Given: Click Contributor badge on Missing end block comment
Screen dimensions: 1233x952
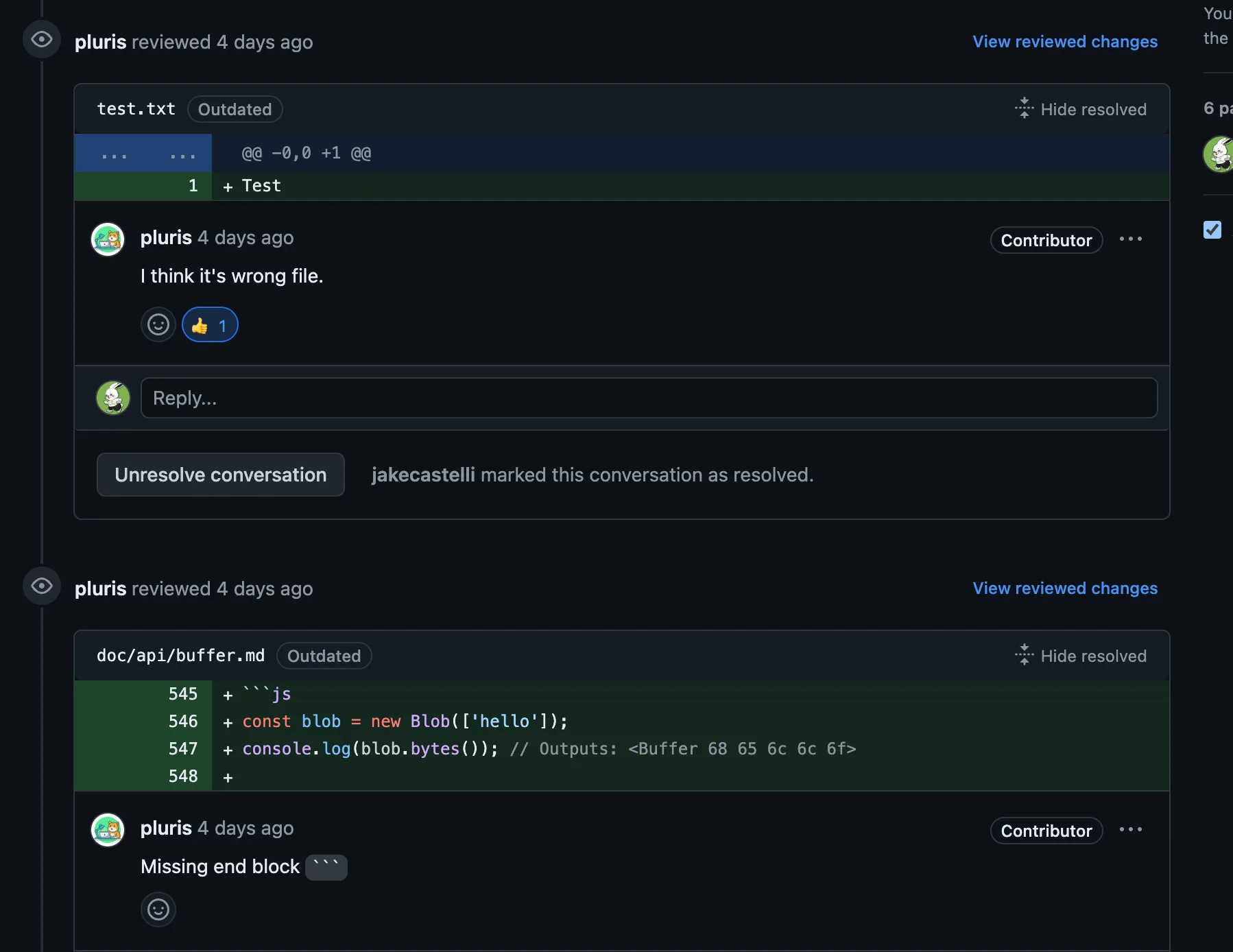Looking at the screenshot, I should (1046, 831).
